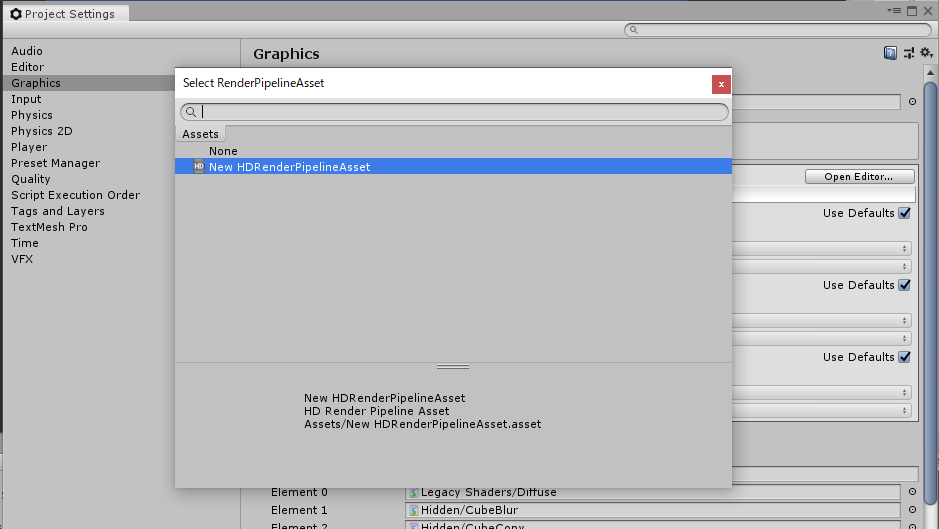The height and width of the screenshot is (529, 939).
Task: Open the Editor settings category
Action: click(x=28, y=67)
